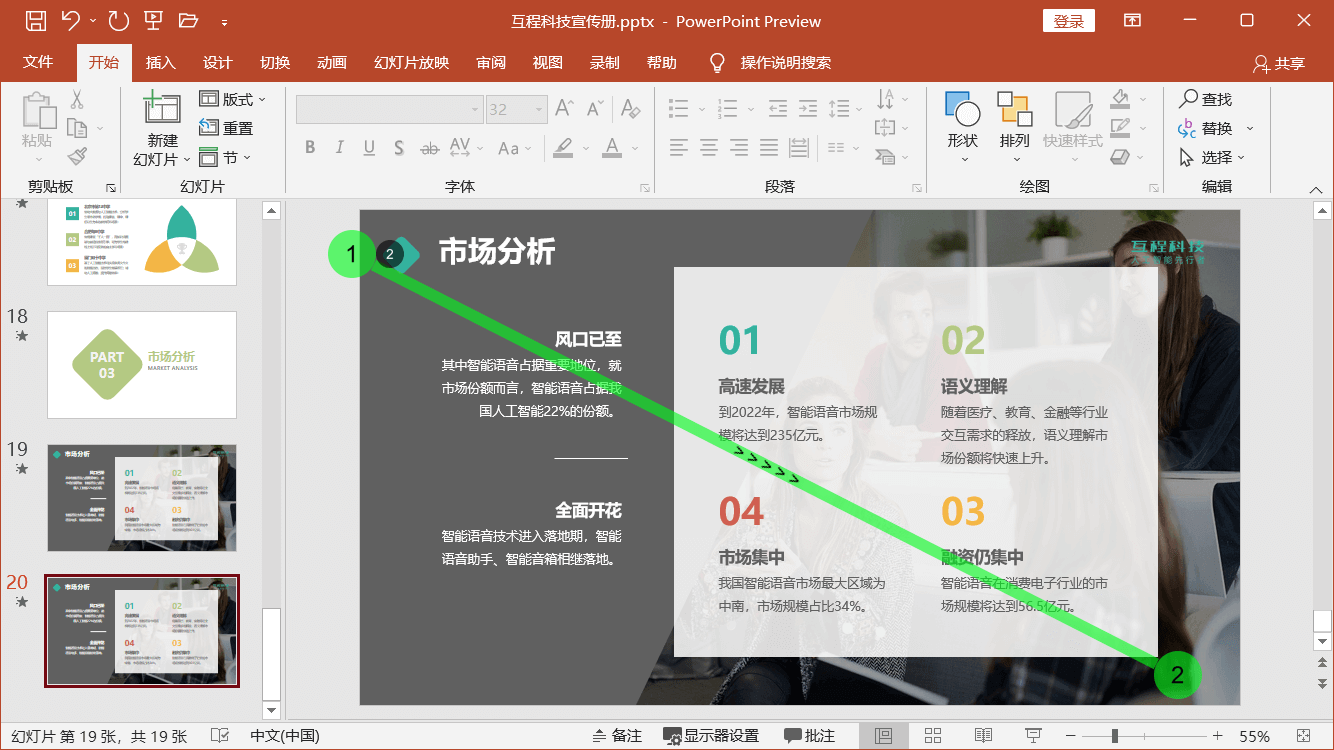Viewport: 1334px width, 750px height.
Task: Clear all formatting icon
Action: (x=629, y=108)
